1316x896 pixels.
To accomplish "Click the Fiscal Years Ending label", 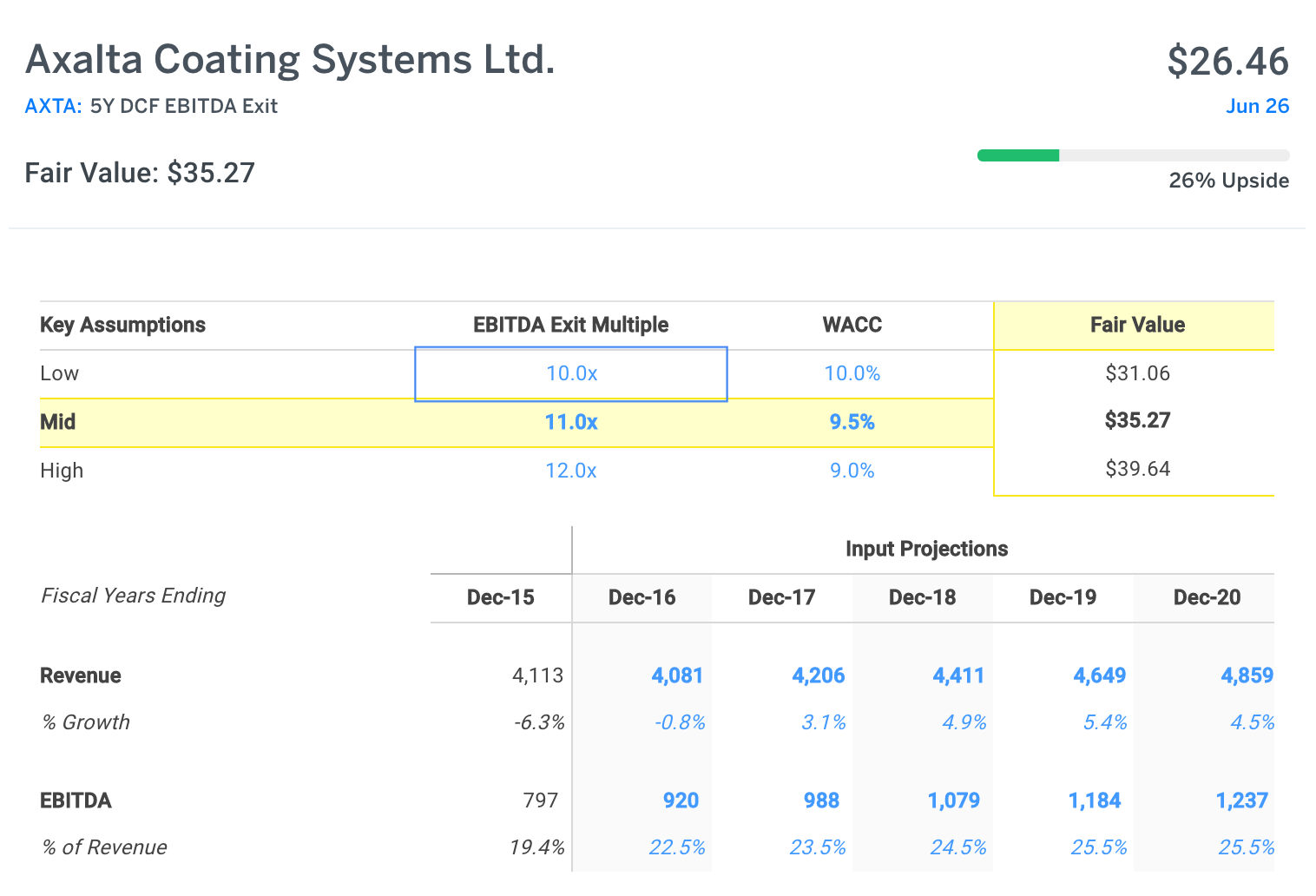I will [134, 596].
